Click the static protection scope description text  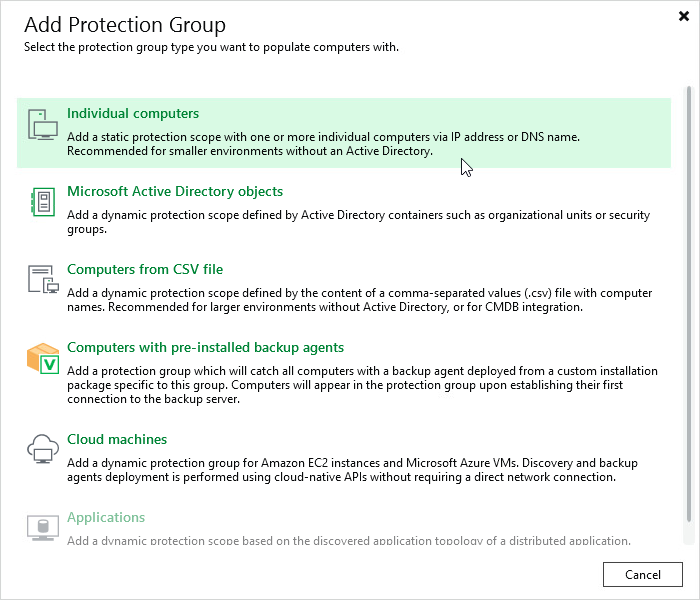click(323, 144)
